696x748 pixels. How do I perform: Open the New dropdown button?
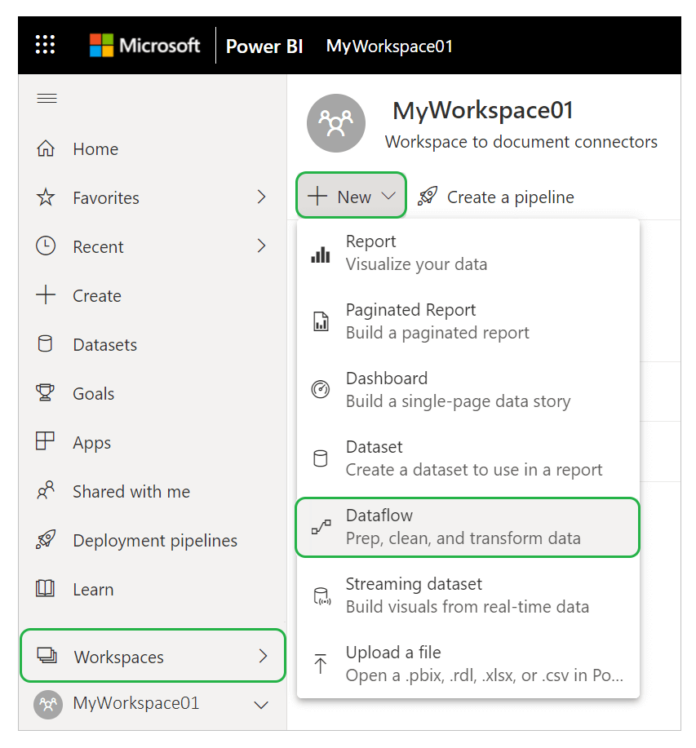(x=351, y=196)
